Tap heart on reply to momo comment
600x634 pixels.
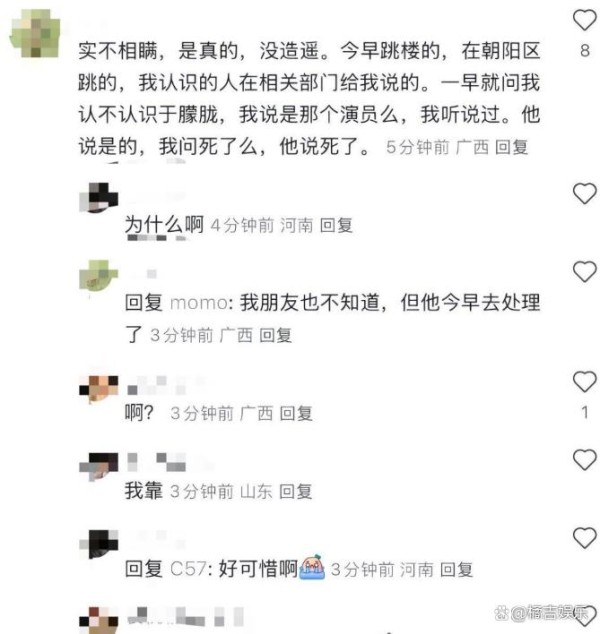pyautogui.click(x=584, y=272)
